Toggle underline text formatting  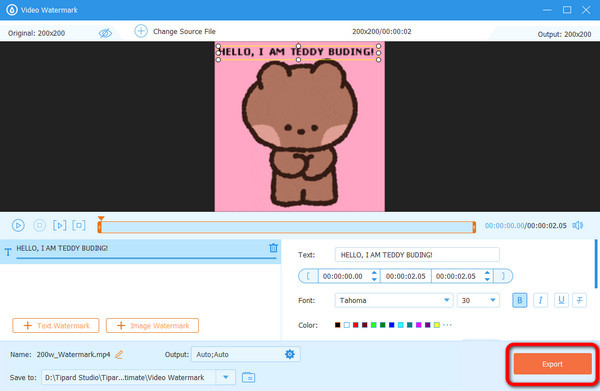pyautogui.click(x=561, y=300)
